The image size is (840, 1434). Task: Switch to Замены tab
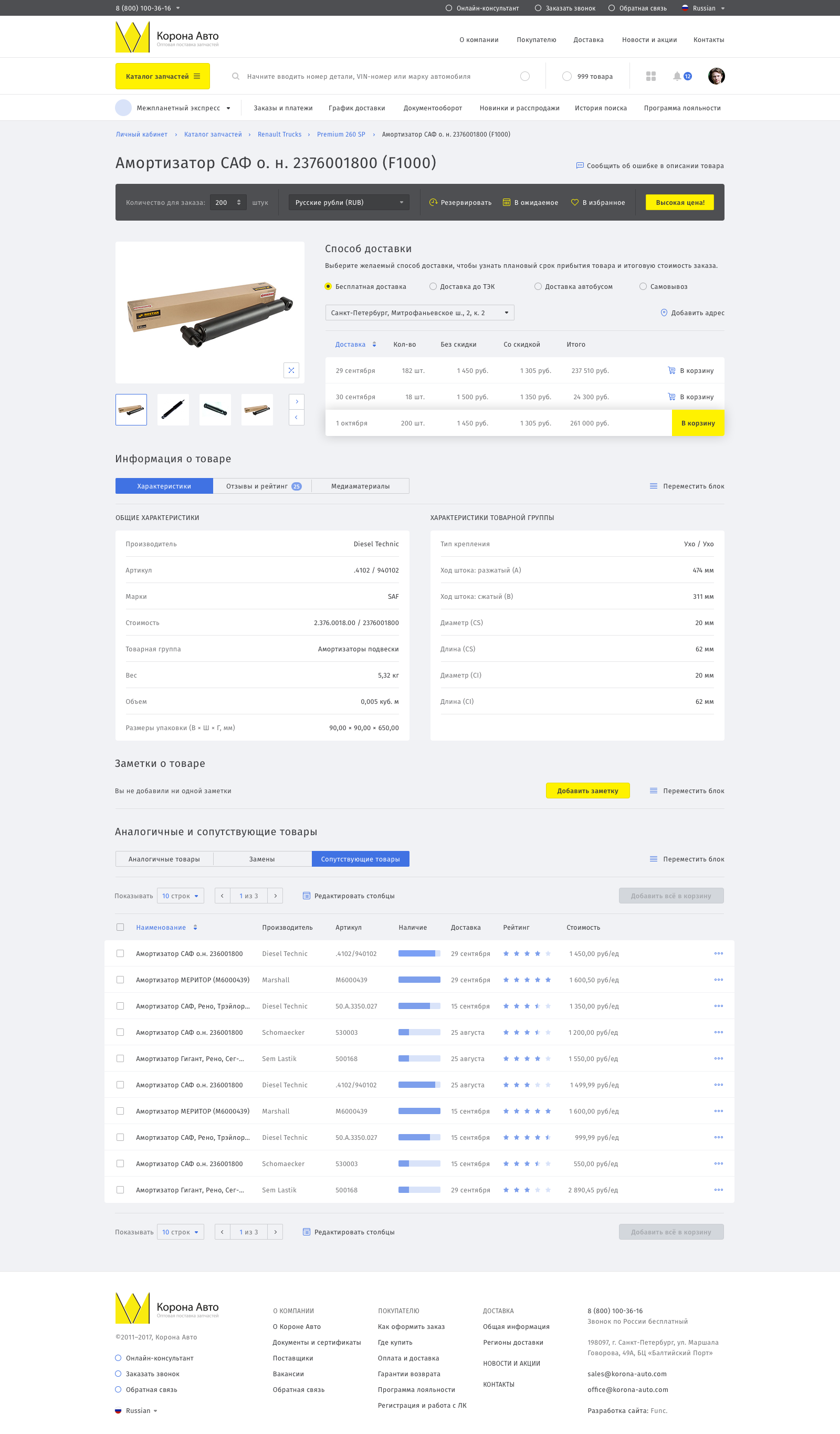click(x=262, y=859)
